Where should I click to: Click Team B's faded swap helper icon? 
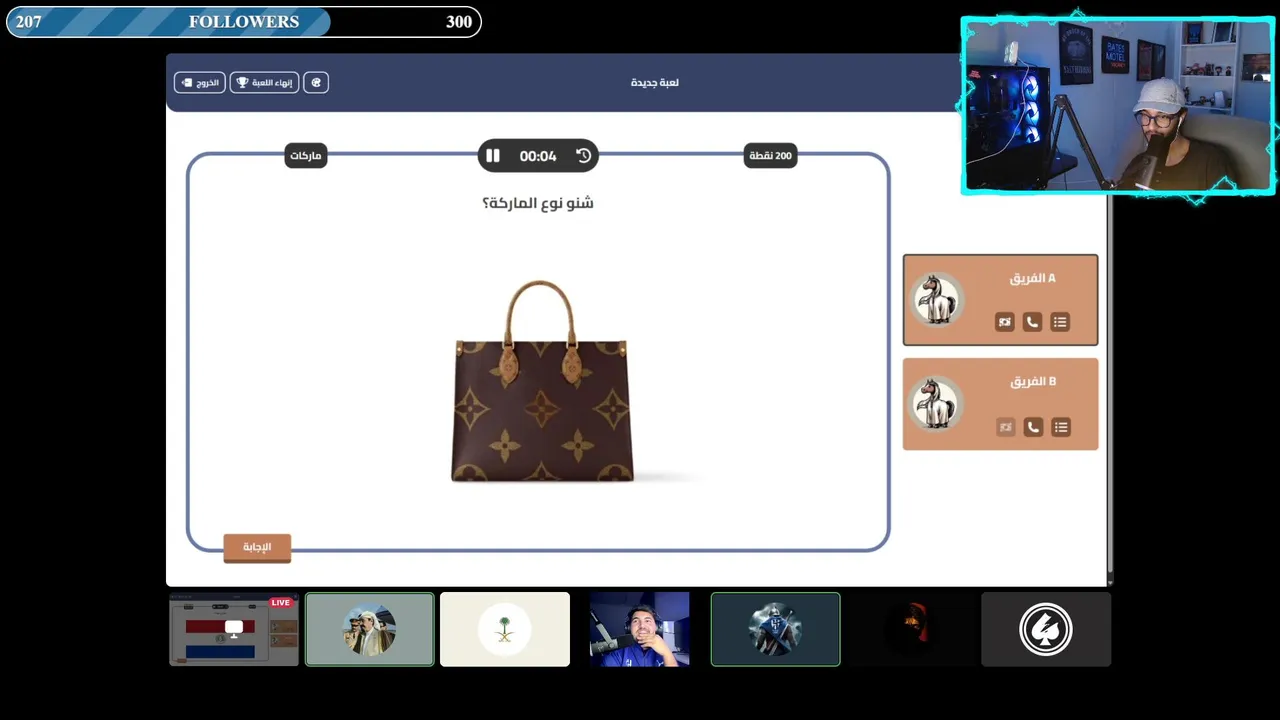pyautogui.click(x=1005, y=427)
